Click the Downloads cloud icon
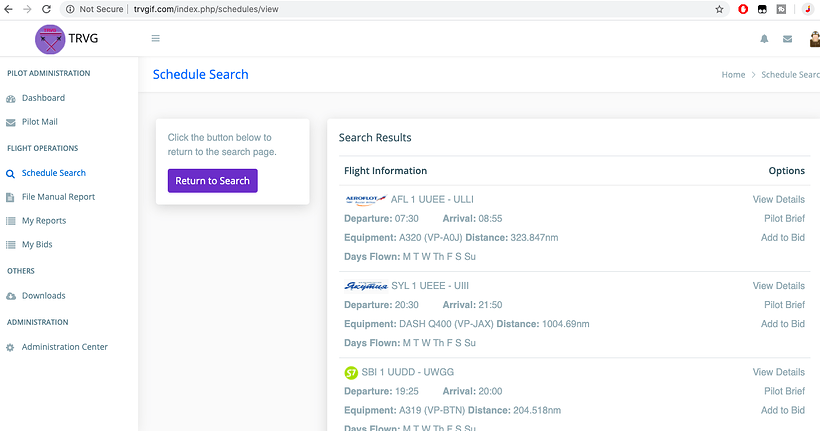820x431 pixels. 10,296
